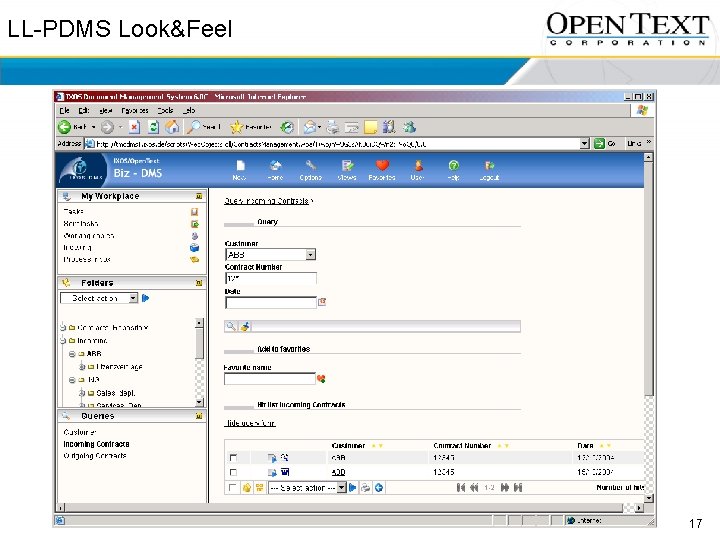Click the Customer column header in hit list
720x540 pixels.
(348, 446)
